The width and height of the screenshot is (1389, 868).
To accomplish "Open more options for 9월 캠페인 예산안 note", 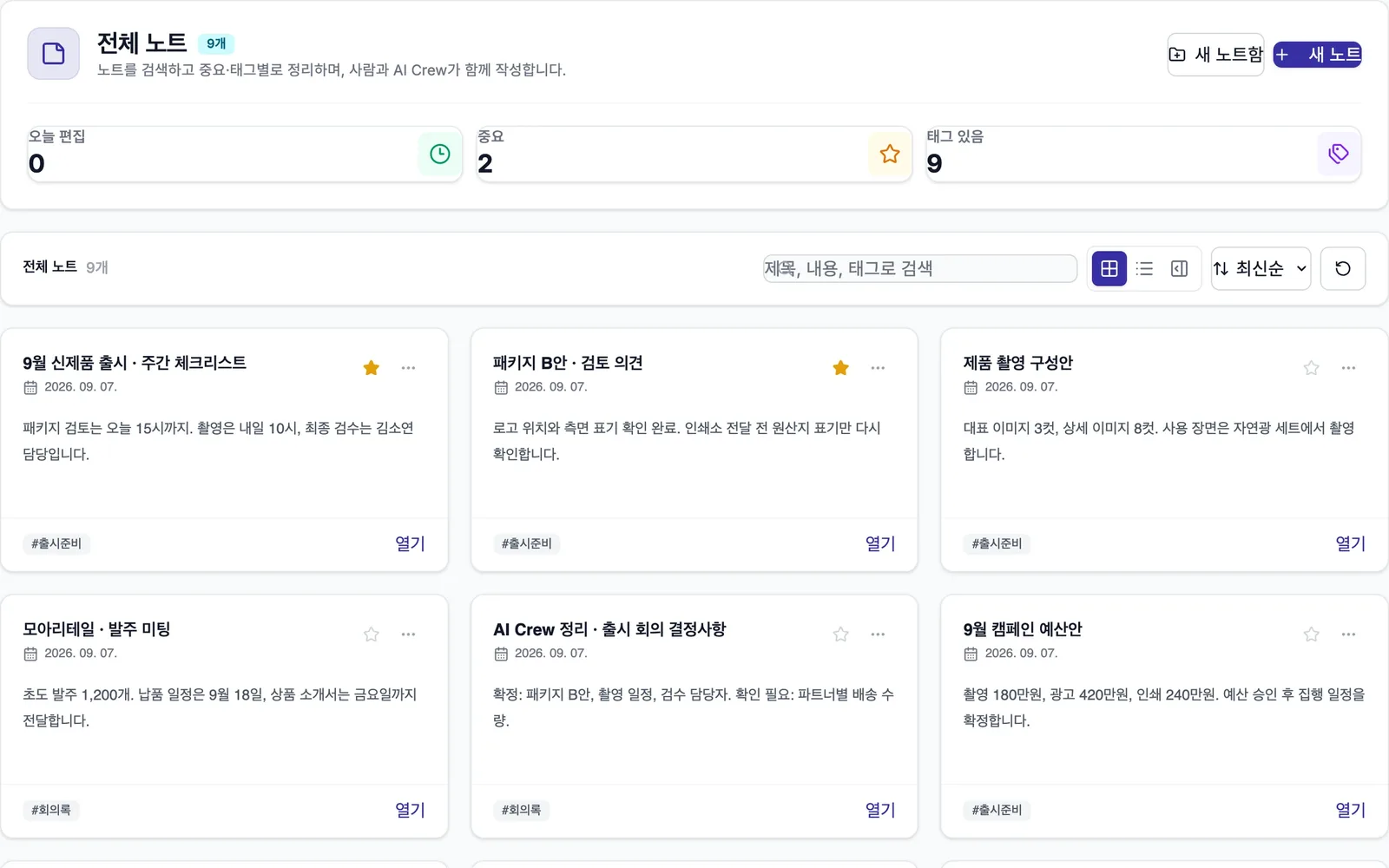I will [x=1348, y=635].
